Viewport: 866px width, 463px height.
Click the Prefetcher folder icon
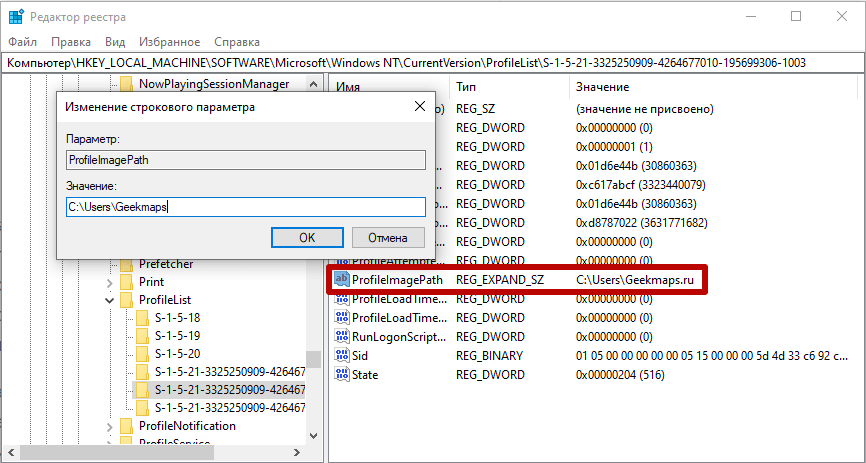pos(127,264)
